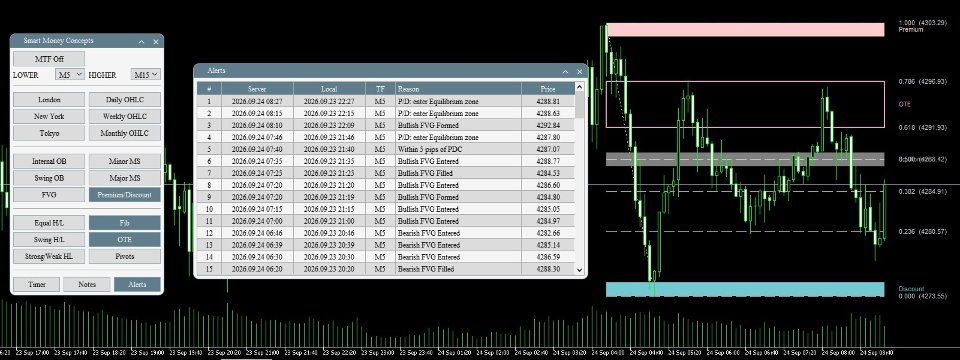Image resolution: width=960 pixels, height=360 pixels.
Task: Toggle the London session button
Action: pos(49,100)
